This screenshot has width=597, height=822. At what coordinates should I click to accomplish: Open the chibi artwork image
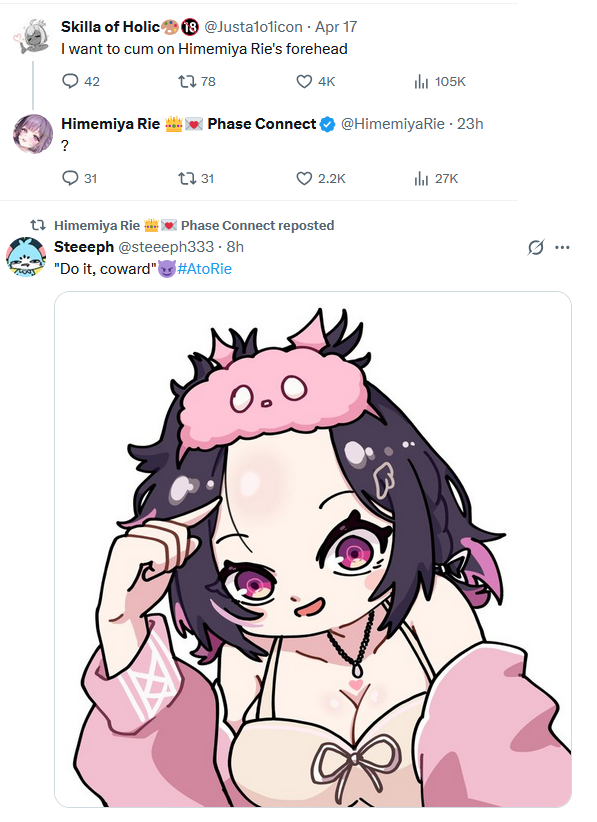(x=313, y=549)
